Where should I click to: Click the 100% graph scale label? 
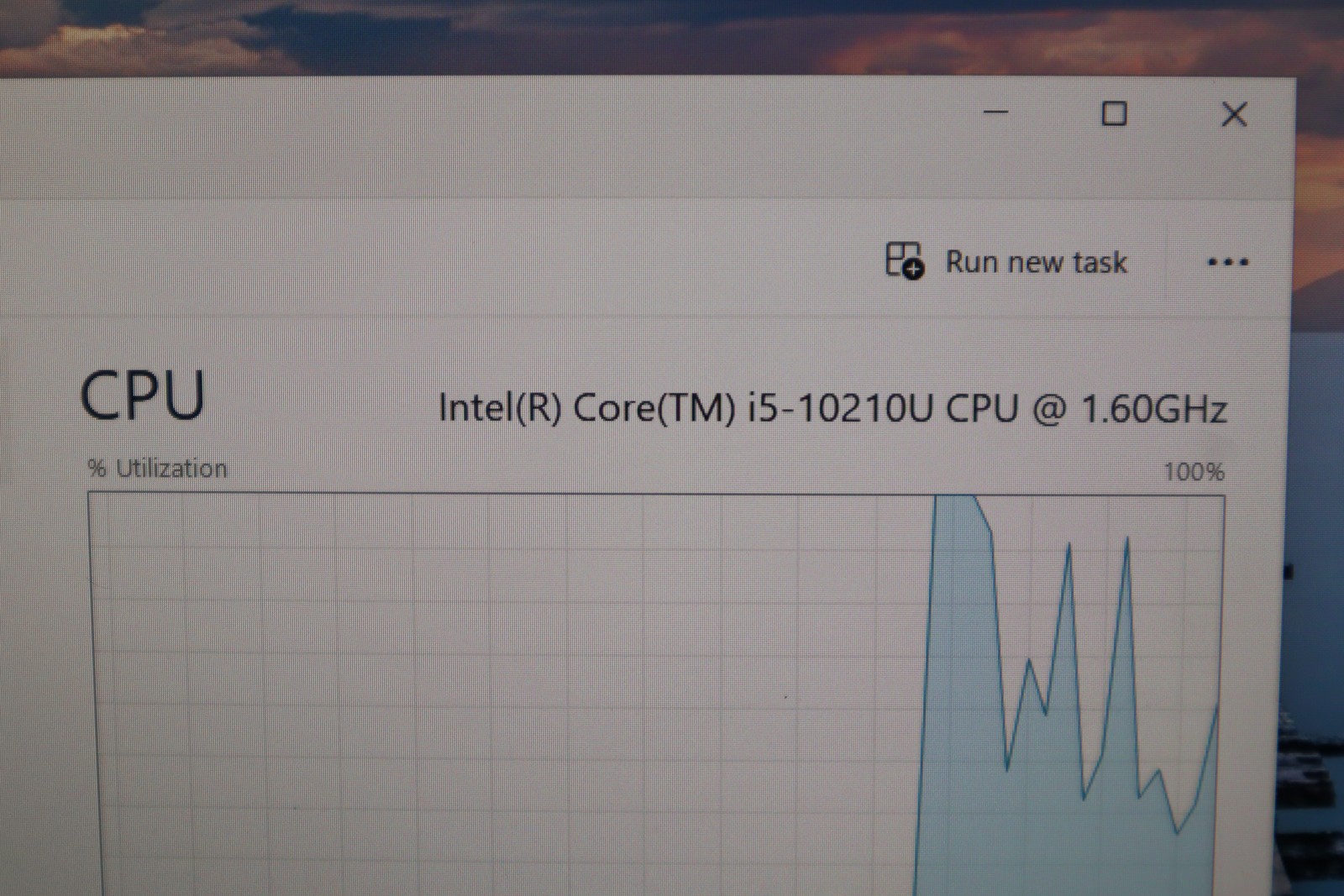(1194, 472)
